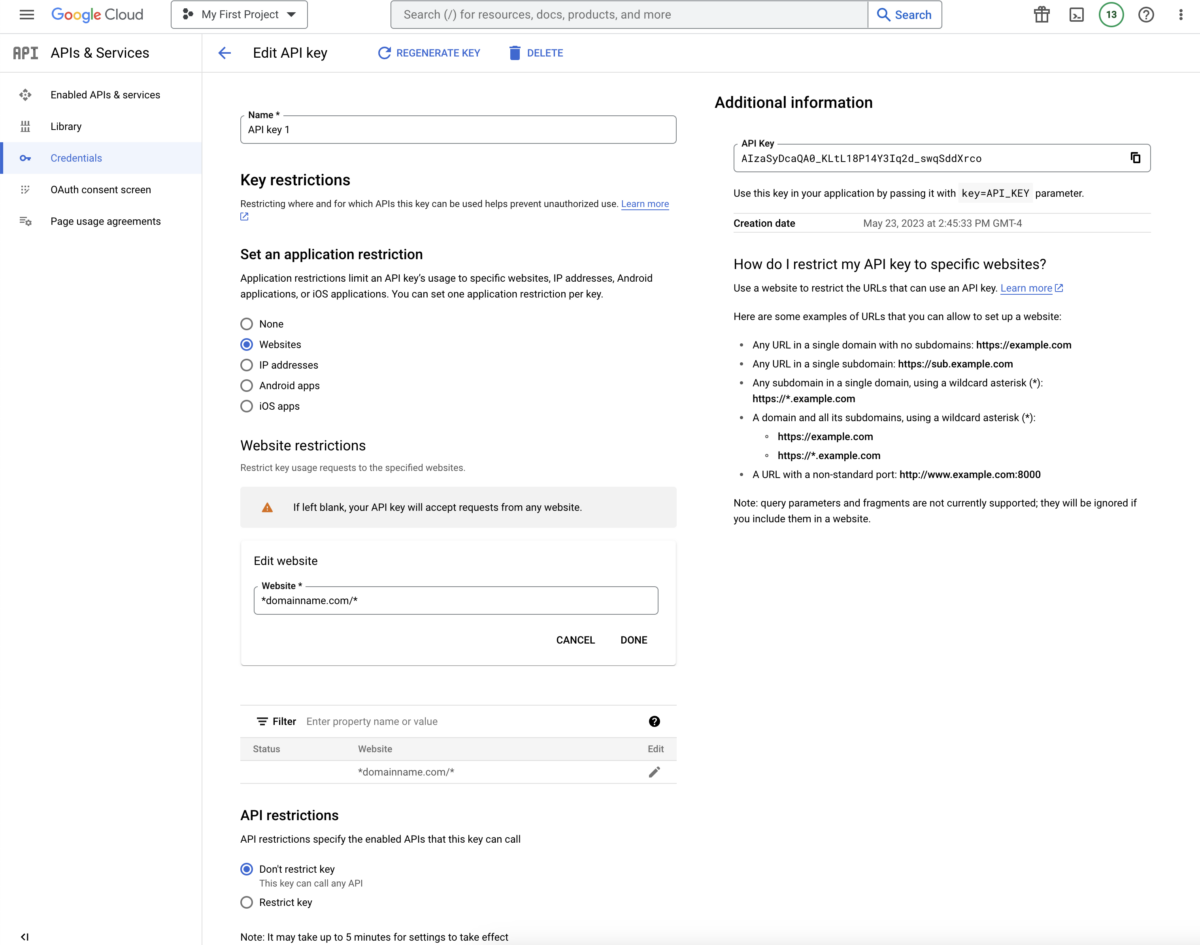Open the free trial gift offers panel
The height and width of the screenshot is (945, 1200).
(1041, 14)
